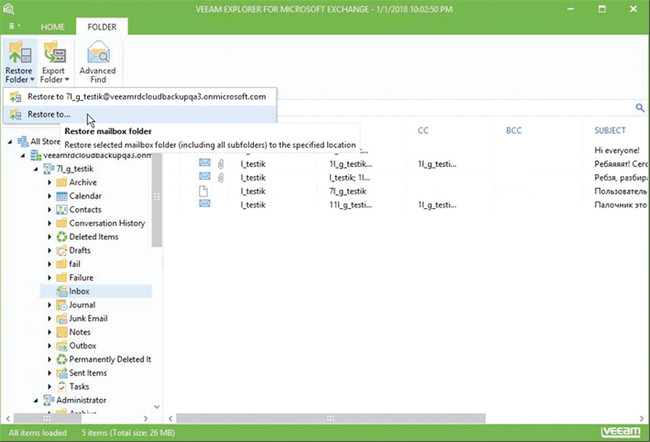Expand the Conversation History folder
Image resolution: width=650 pixels, height=442 pixels.
click(49, 223)
